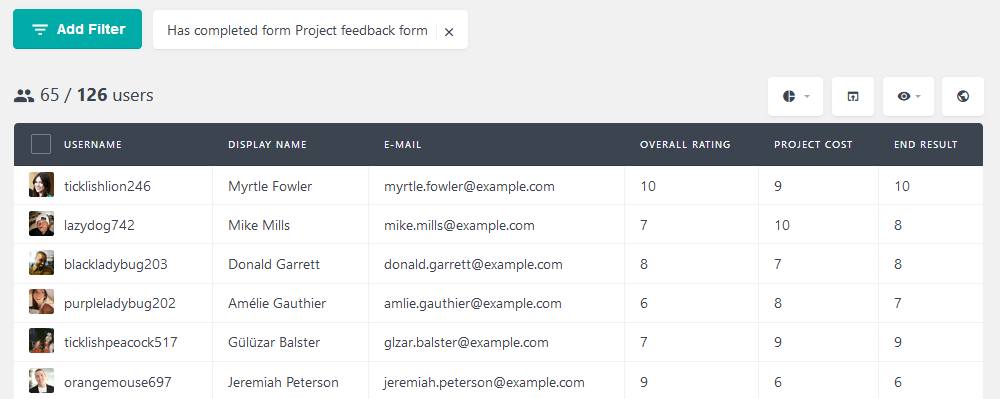This screenshot has width=1000, height=399.
Task: Sort by the Overall Rating column header
Action: 685,145
